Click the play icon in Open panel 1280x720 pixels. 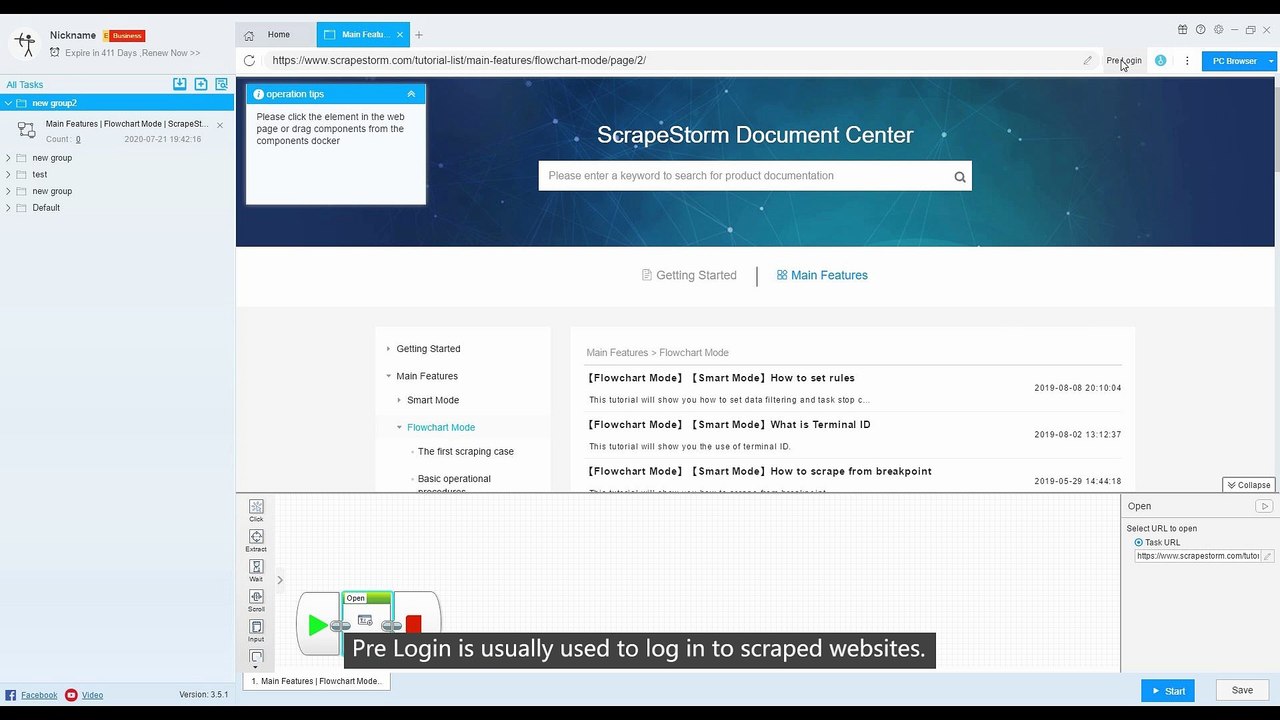(1264, 506)
